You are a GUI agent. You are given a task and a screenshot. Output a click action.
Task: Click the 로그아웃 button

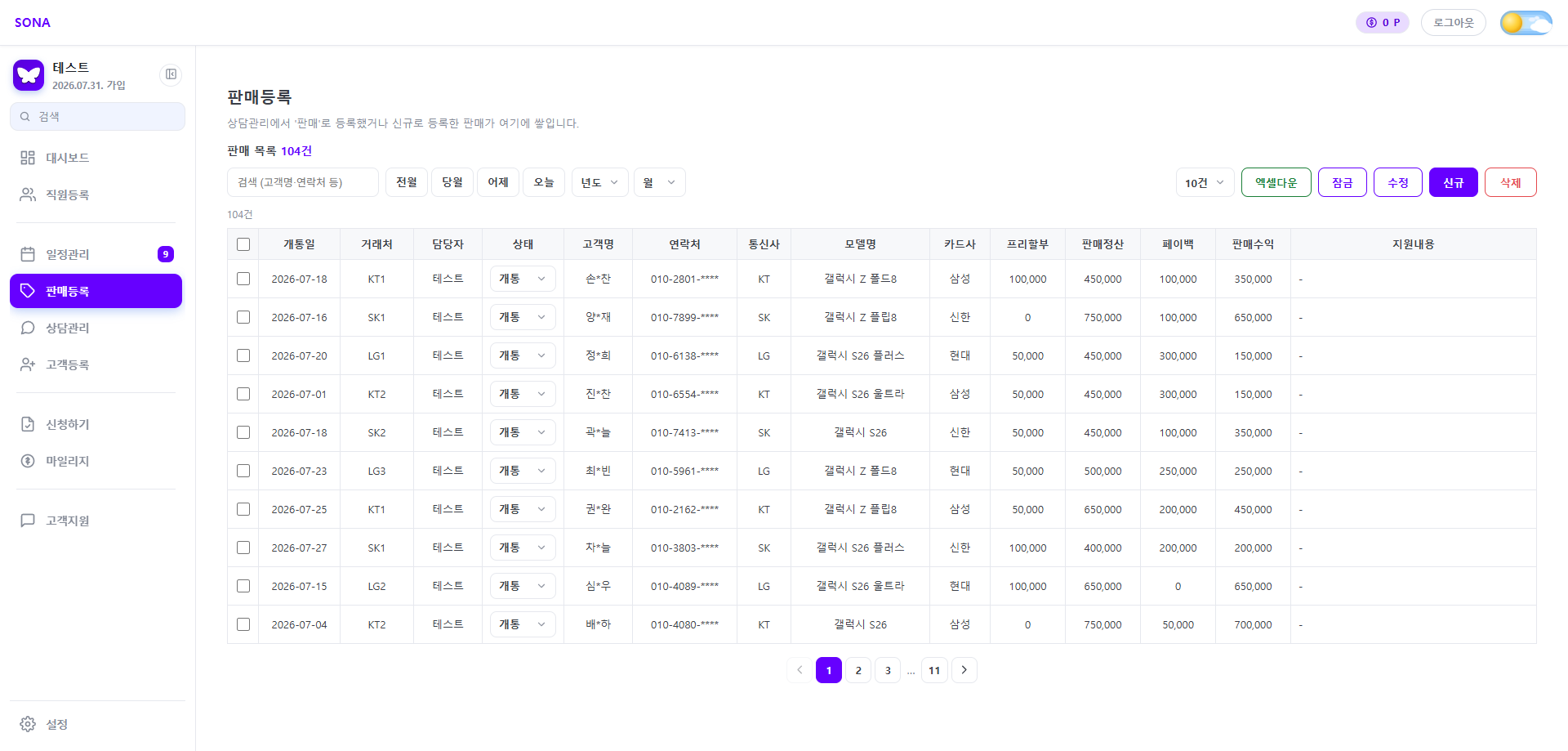pos(1454,23)
